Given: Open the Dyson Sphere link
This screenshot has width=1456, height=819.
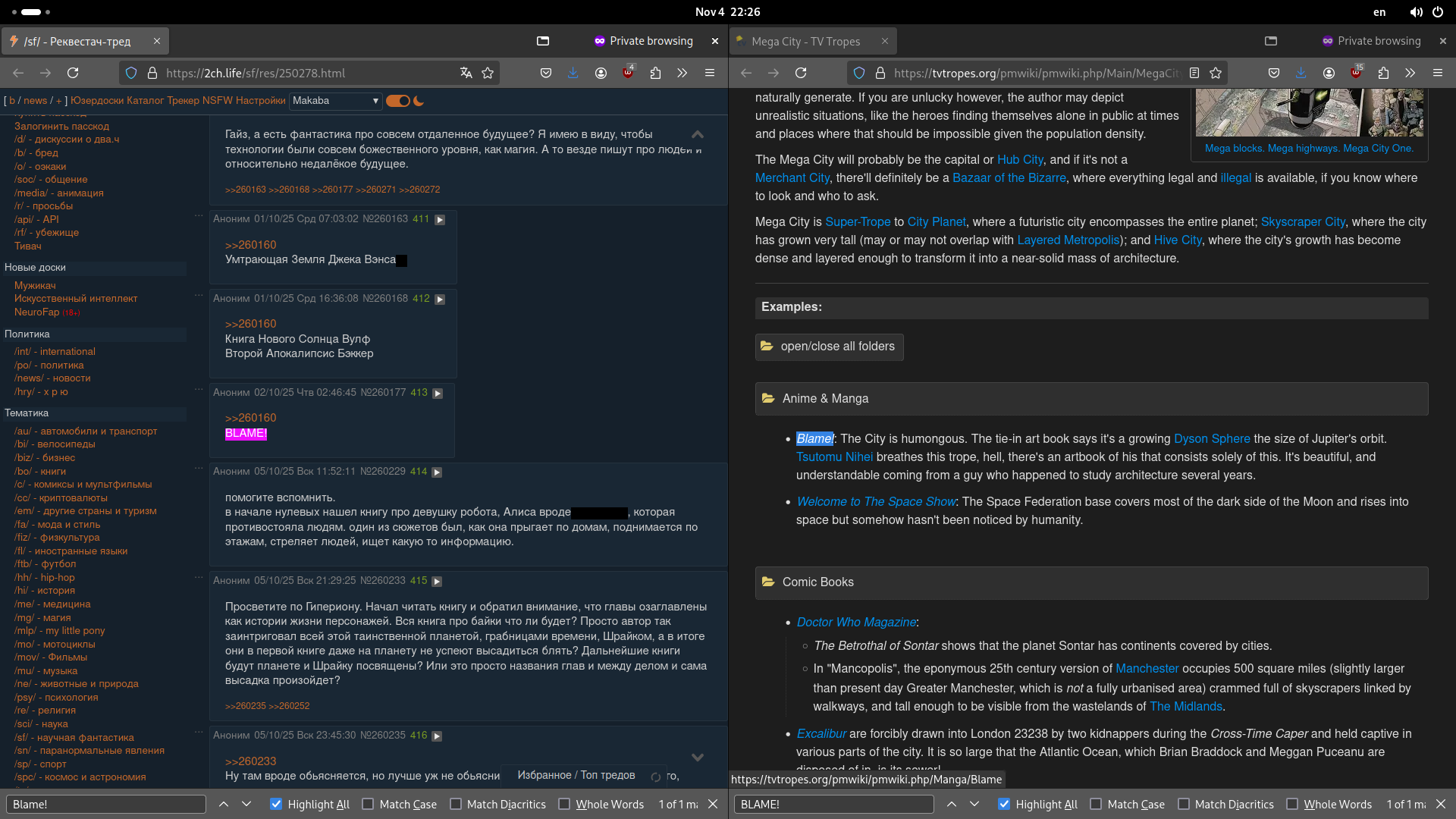Looking at the screenshot, I should (x=1211, y=438).
